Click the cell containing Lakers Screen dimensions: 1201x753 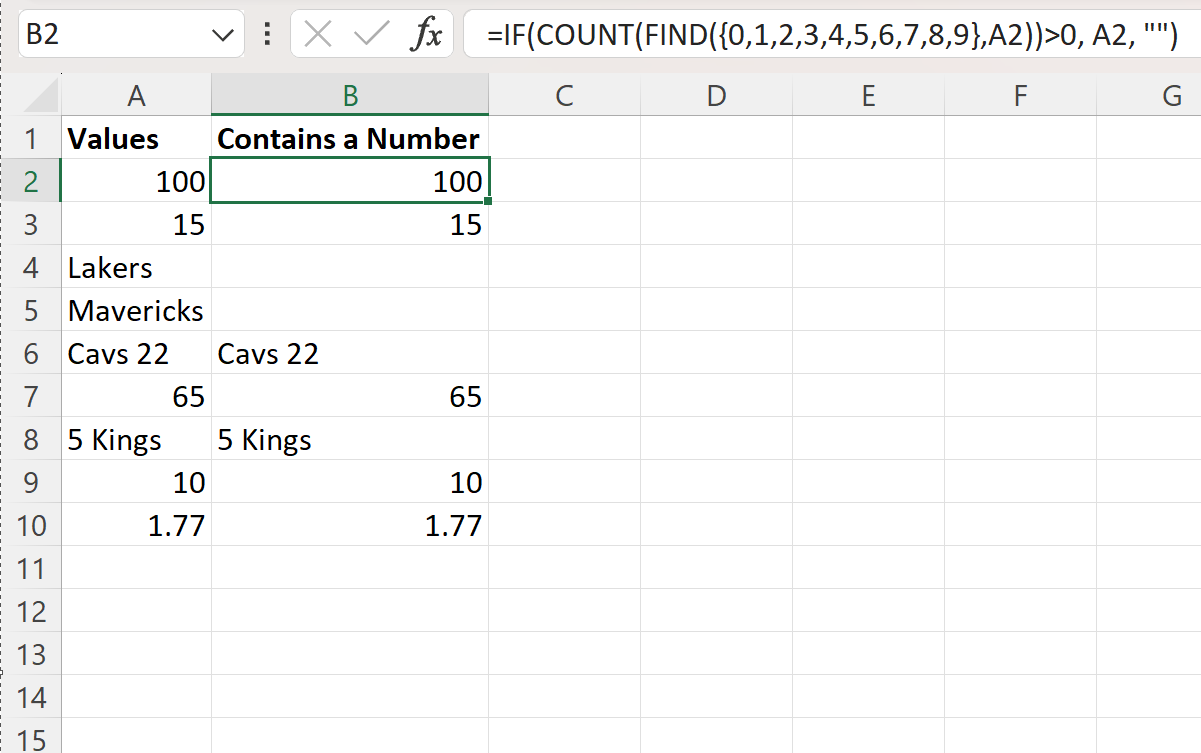coord(136,267)
